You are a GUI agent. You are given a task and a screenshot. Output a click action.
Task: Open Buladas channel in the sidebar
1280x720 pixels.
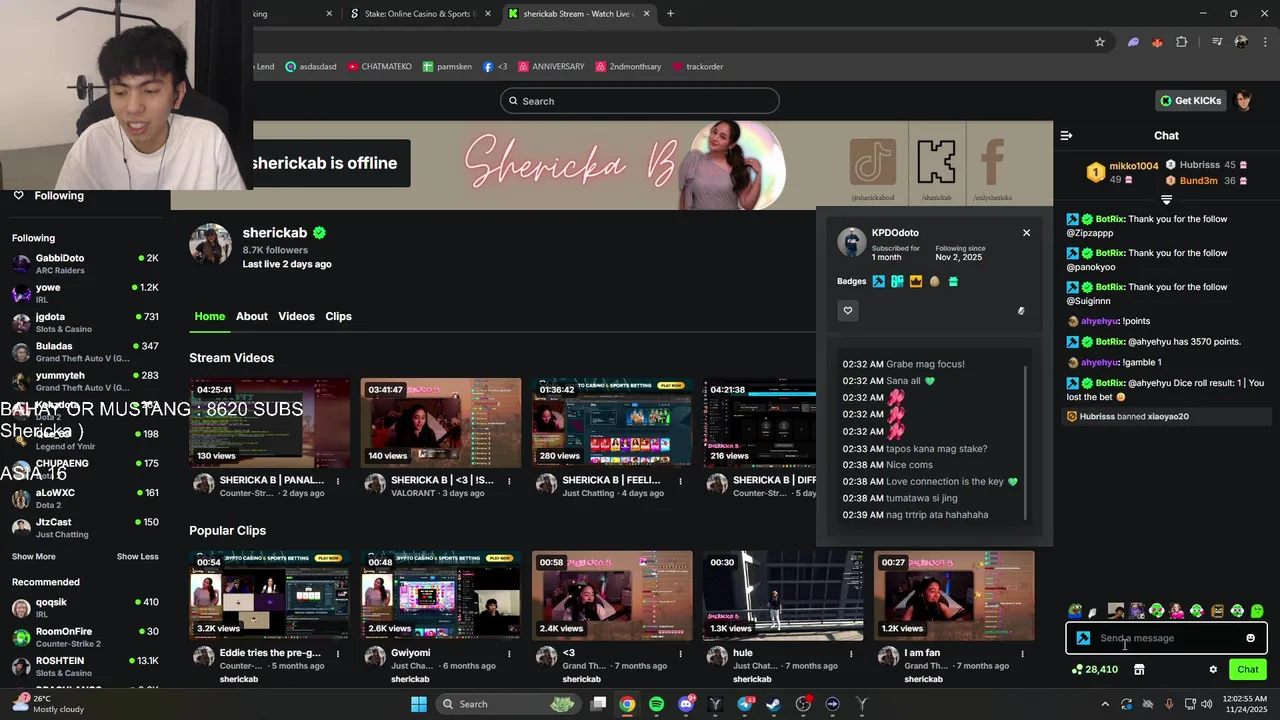pyautogui.click(x=85, y=352)
